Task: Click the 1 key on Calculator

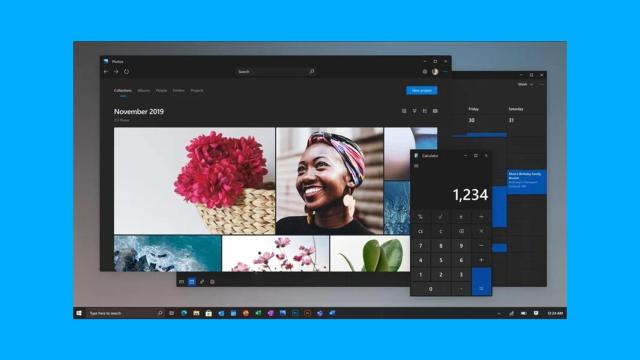Action: click(420, 275)
